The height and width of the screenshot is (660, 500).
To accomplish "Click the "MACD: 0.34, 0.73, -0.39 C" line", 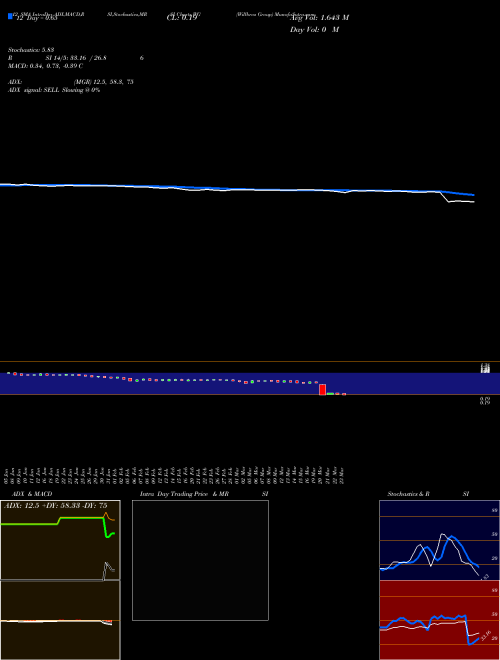I will pyautogui.click(x=45, y=66).
